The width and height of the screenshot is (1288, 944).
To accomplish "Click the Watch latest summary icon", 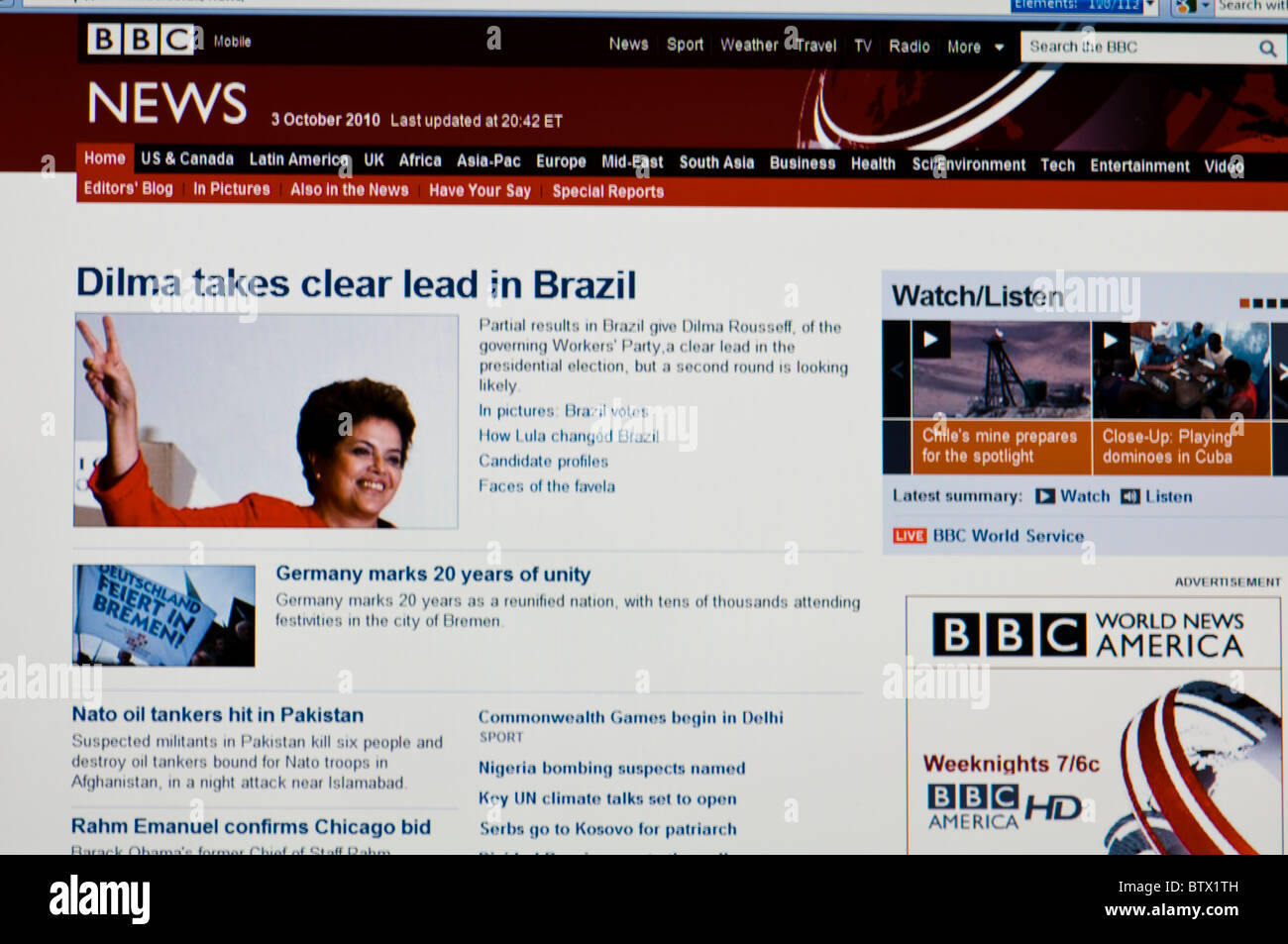I will pos(1045,496).
